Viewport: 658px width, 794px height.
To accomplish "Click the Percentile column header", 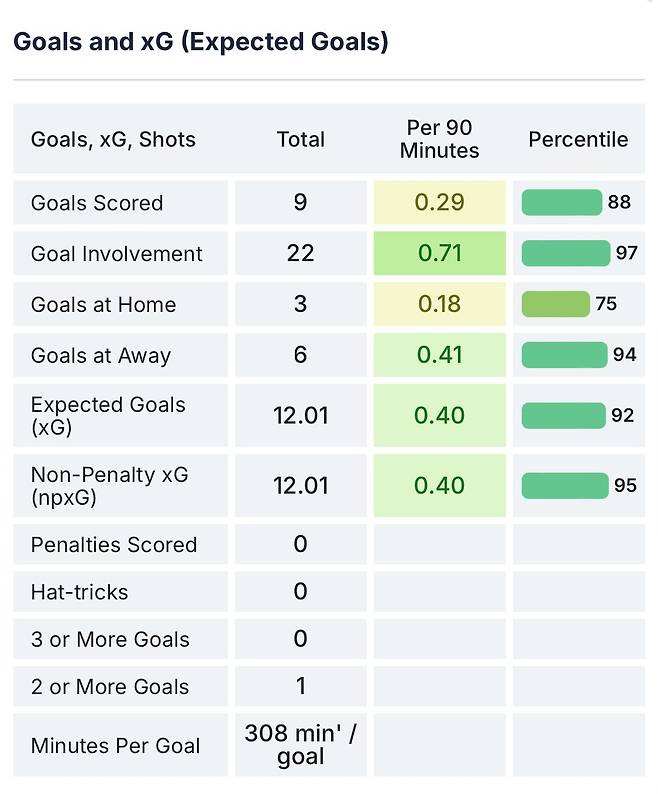I will [578, 140].
